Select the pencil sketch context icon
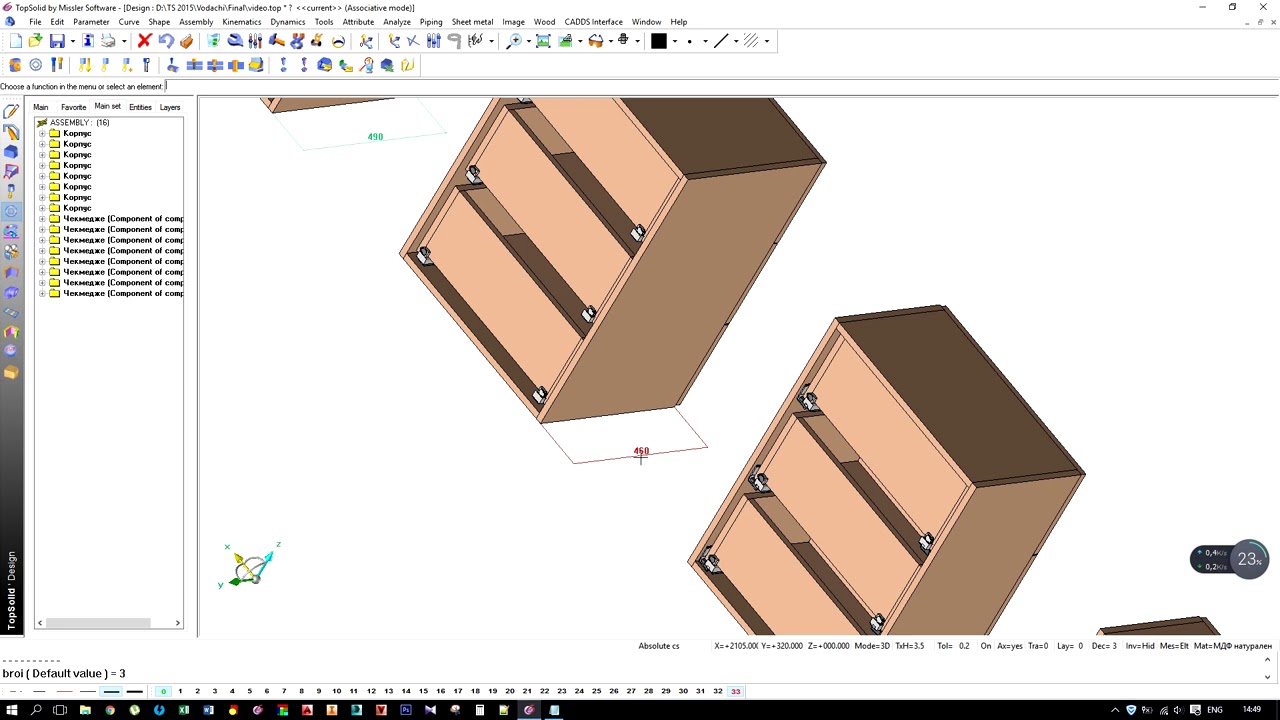 tap(11, 112)
